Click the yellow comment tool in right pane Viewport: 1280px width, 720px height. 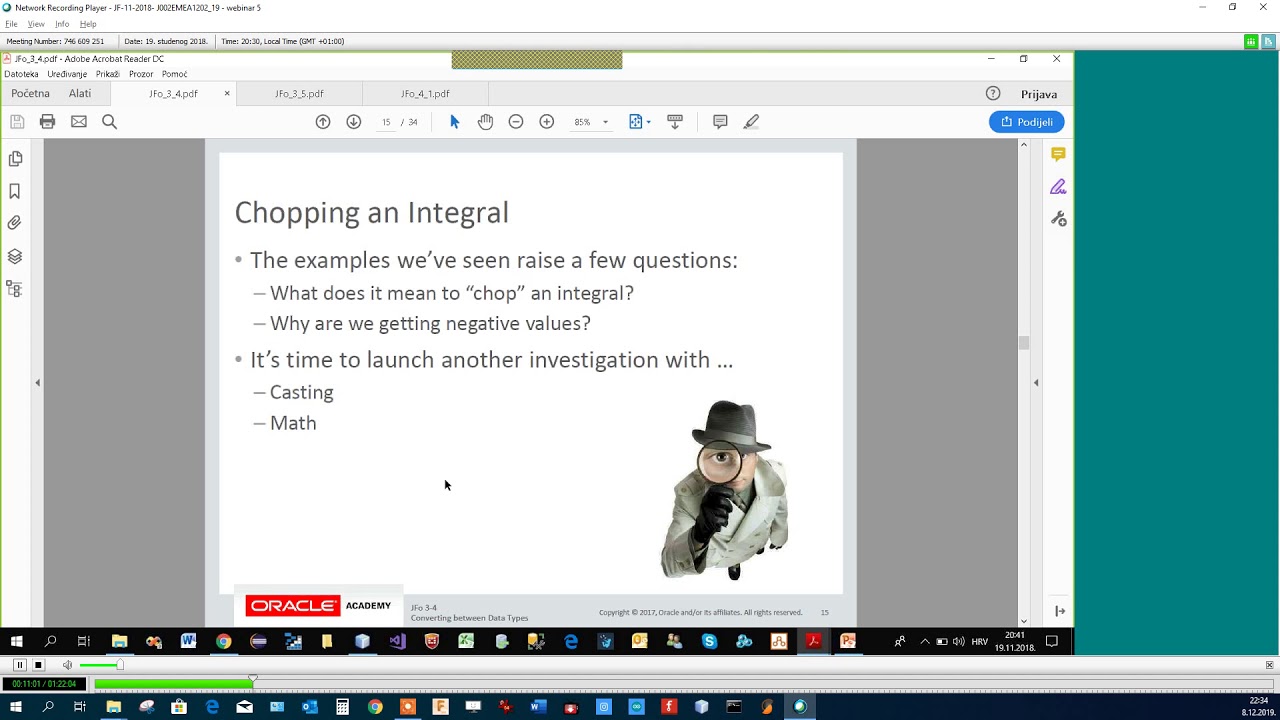1058,155
